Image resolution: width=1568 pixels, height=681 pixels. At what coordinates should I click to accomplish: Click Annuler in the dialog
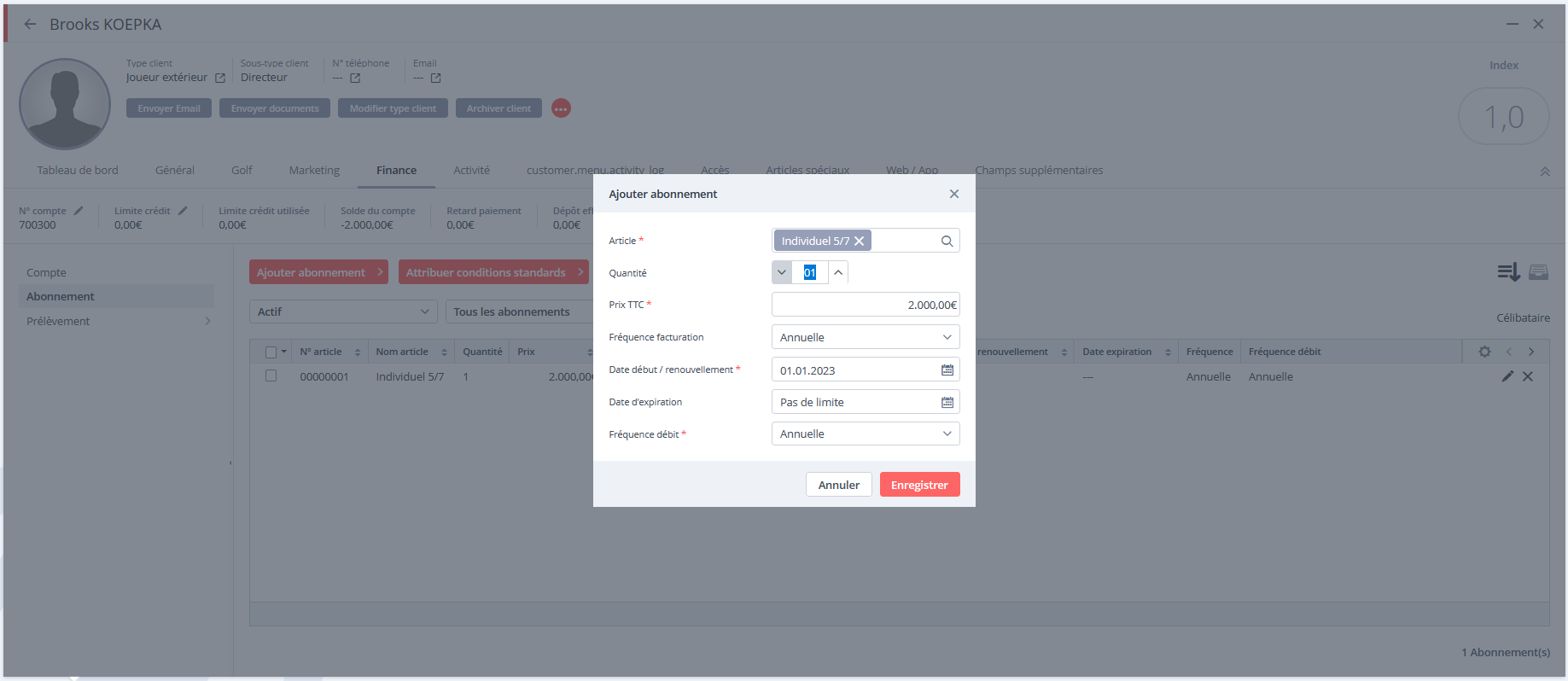click(839, 485)
